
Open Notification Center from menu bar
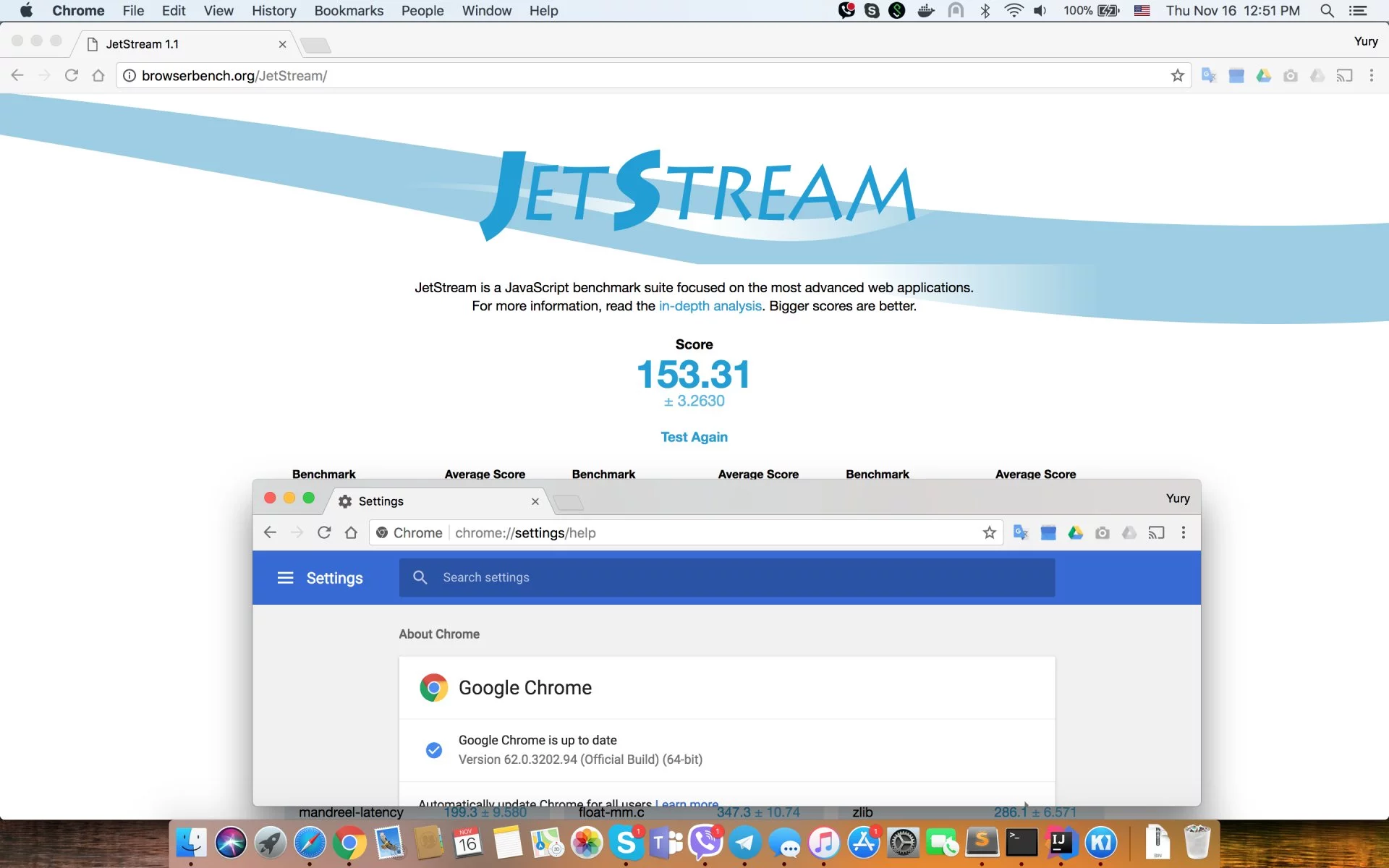1359,11
